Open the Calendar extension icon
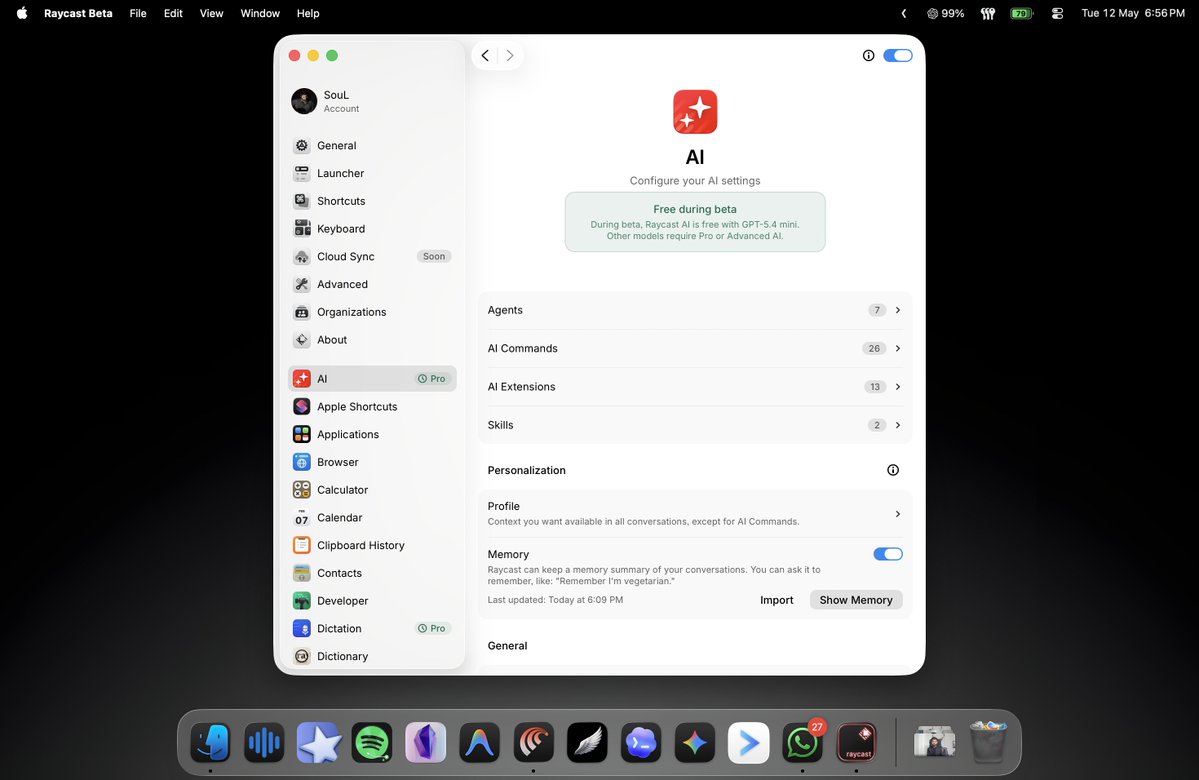The width and height of the screenshot is (1199, 780). click(302, 517)
